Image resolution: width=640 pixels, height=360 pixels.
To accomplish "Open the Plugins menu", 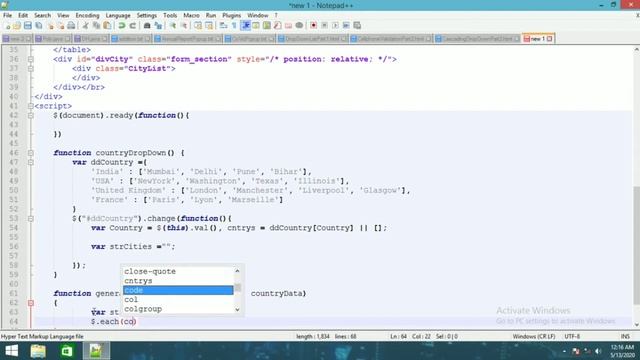I will click(x=231, y=15).
